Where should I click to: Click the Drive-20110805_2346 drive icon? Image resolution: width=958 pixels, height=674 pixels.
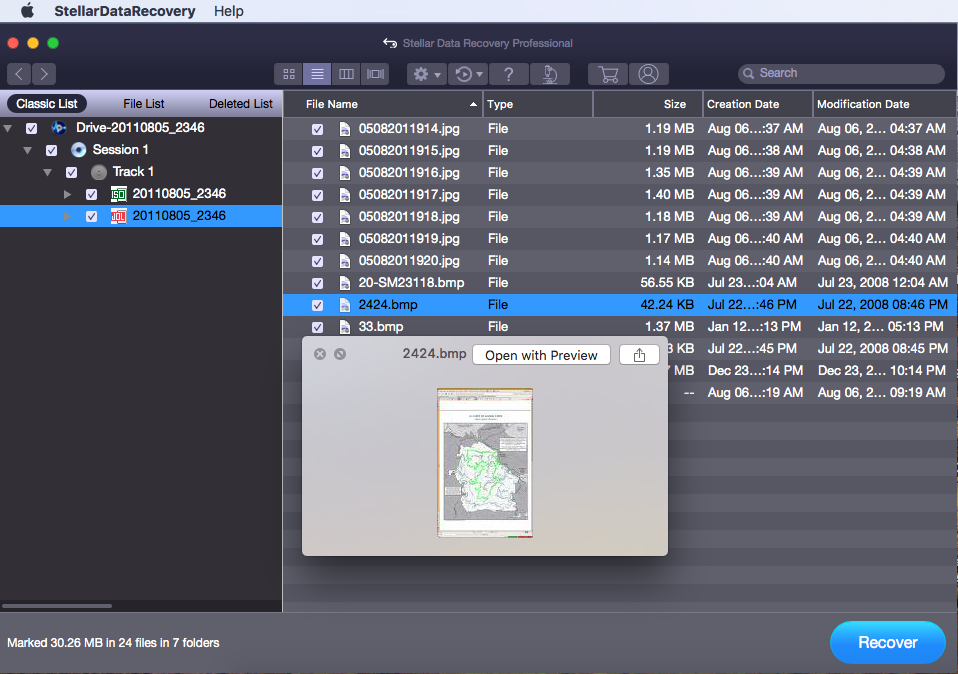click(59, 128)
